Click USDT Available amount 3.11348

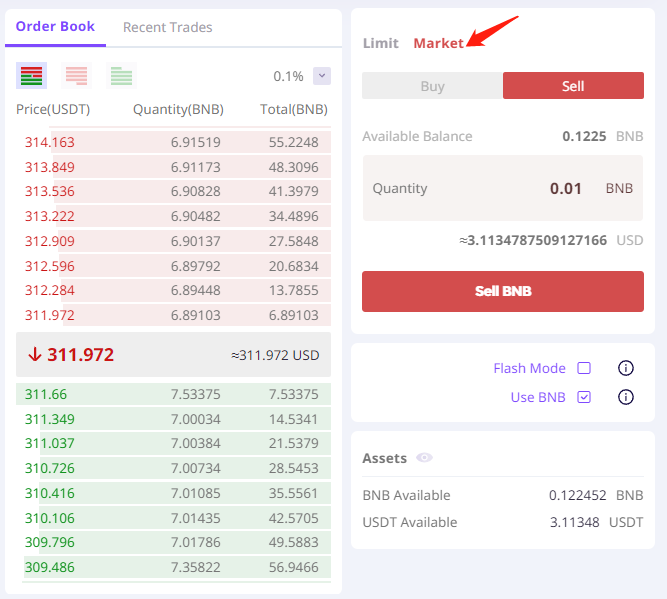[x=575, y=522]
